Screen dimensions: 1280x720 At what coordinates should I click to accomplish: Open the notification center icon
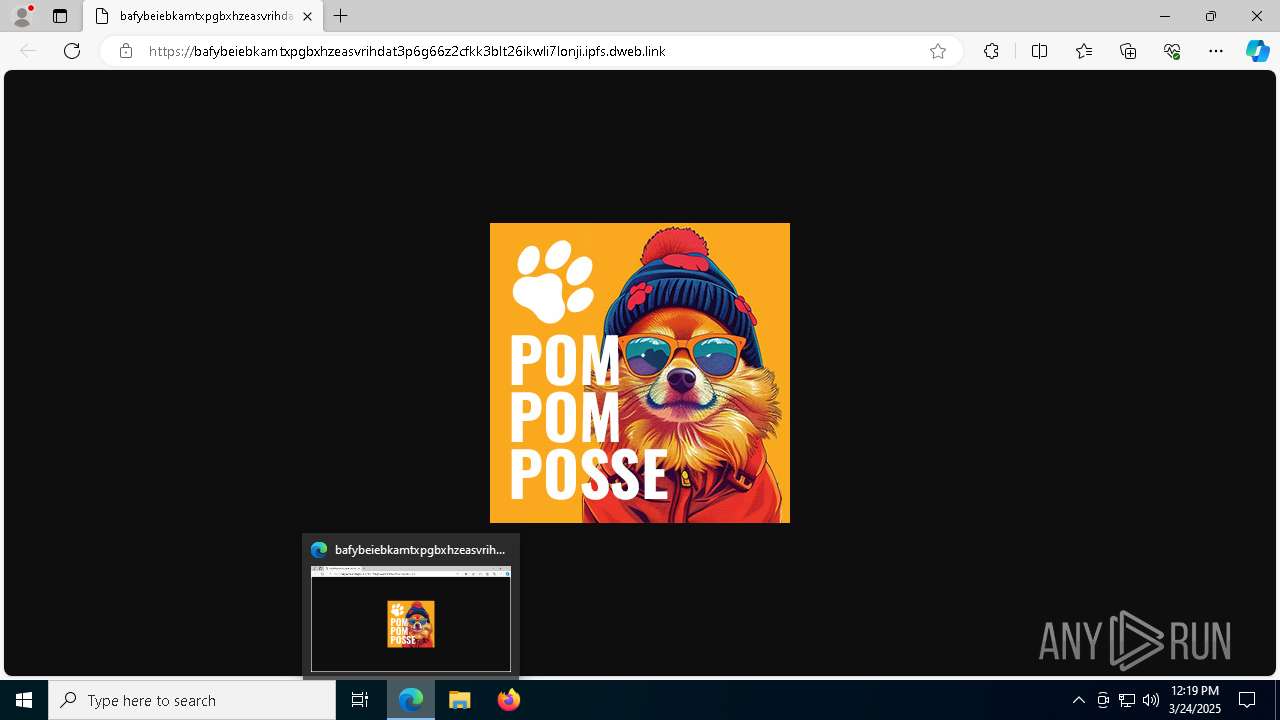(x=1247, y=700)
